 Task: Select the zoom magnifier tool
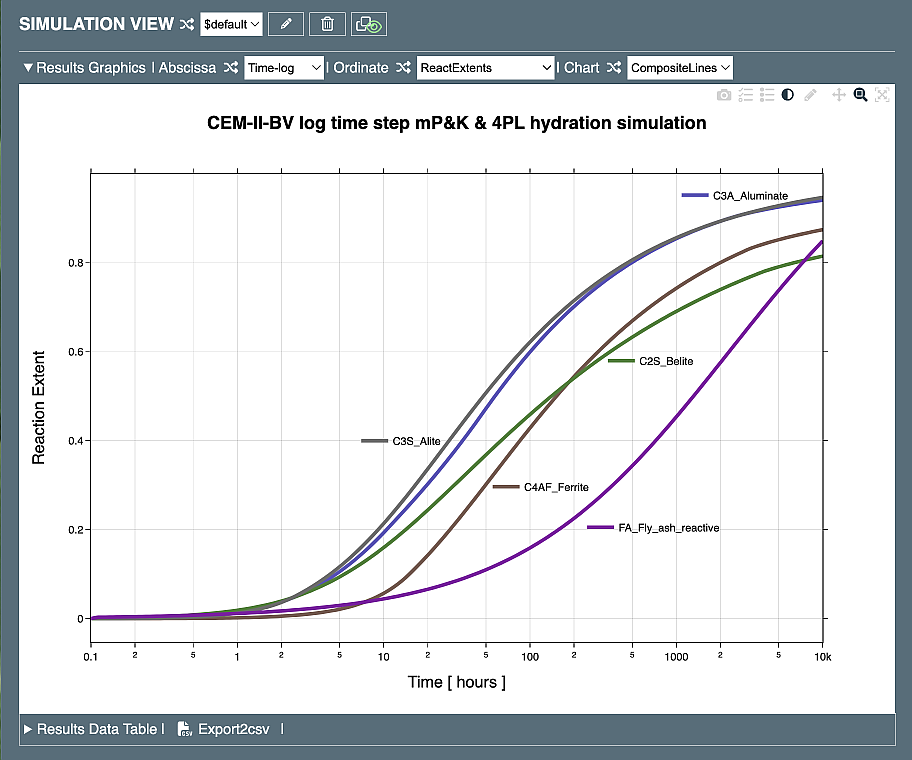(860, 95)
